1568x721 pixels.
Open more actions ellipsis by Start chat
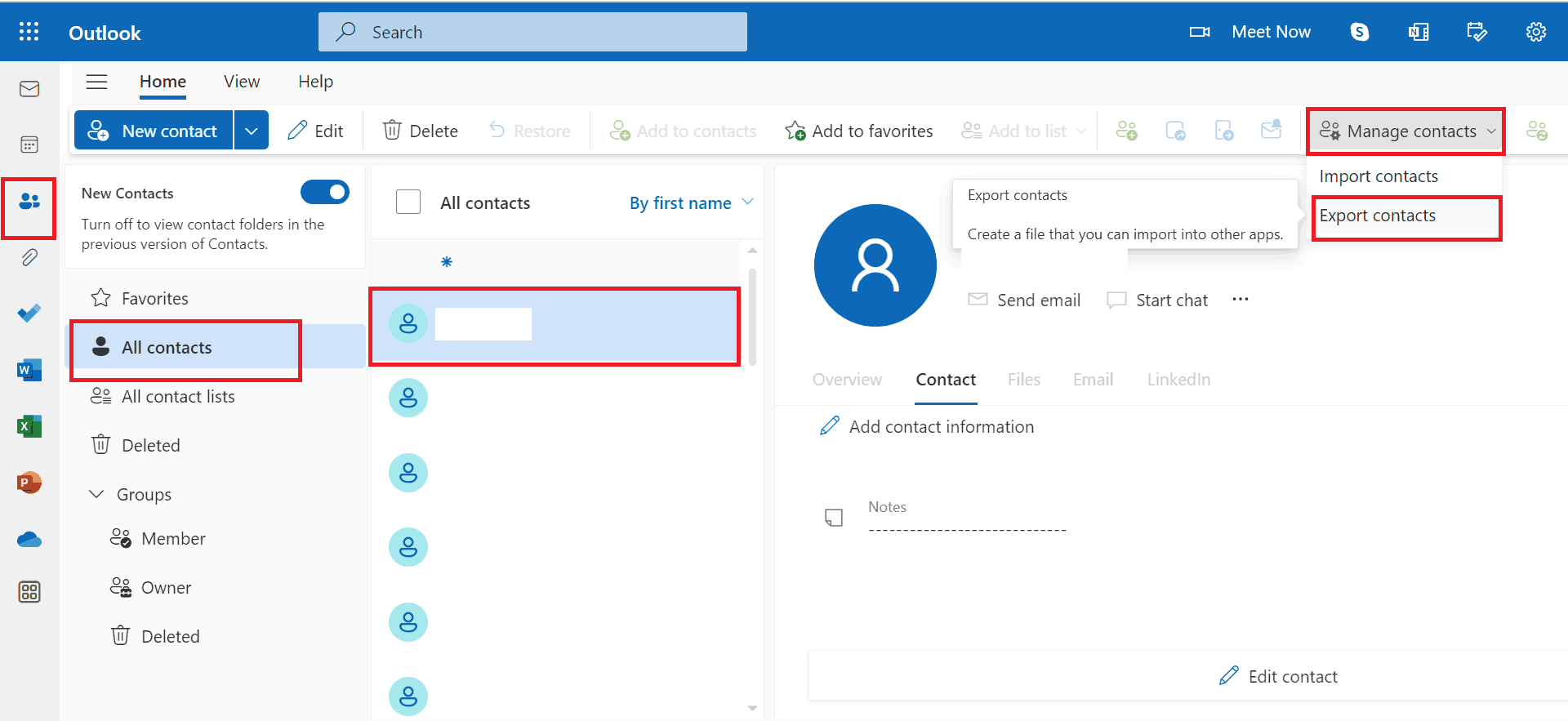point(1241,300)
